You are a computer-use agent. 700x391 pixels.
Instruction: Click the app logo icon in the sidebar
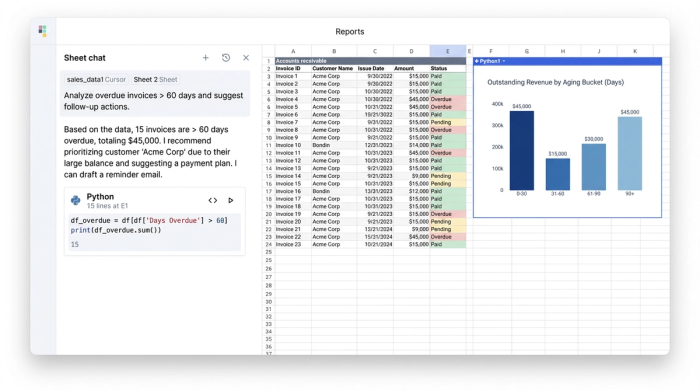pyautogui.click(x=42, y=31)
